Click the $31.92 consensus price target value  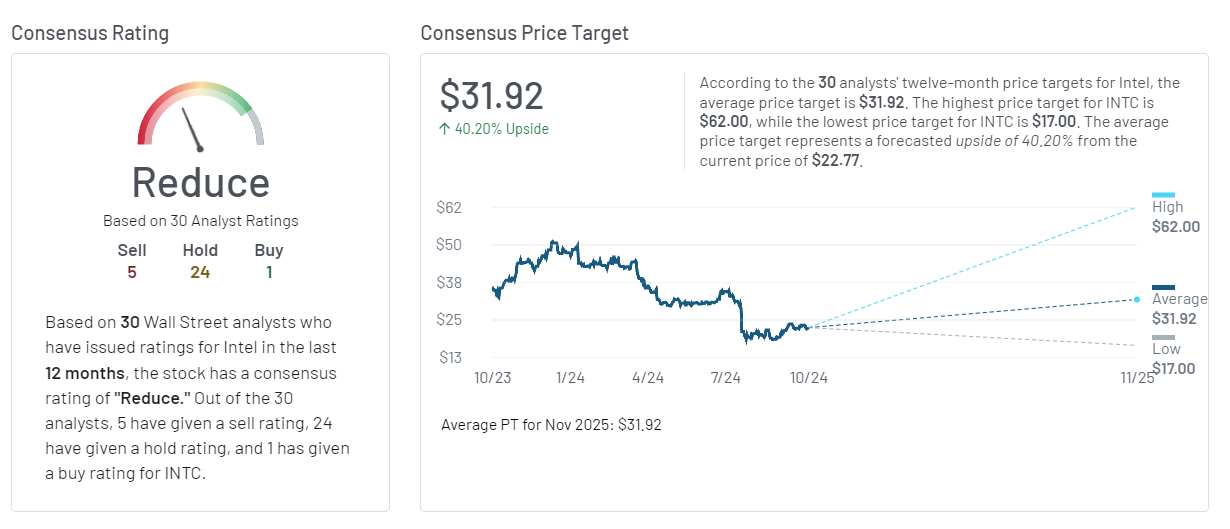click(x=492, y=96)
